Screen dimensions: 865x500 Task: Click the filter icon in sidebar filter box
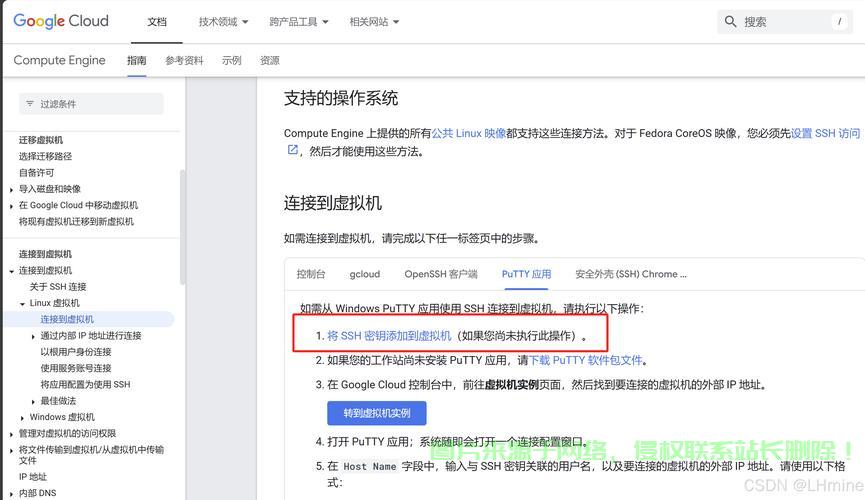click(x=30, y=104)
